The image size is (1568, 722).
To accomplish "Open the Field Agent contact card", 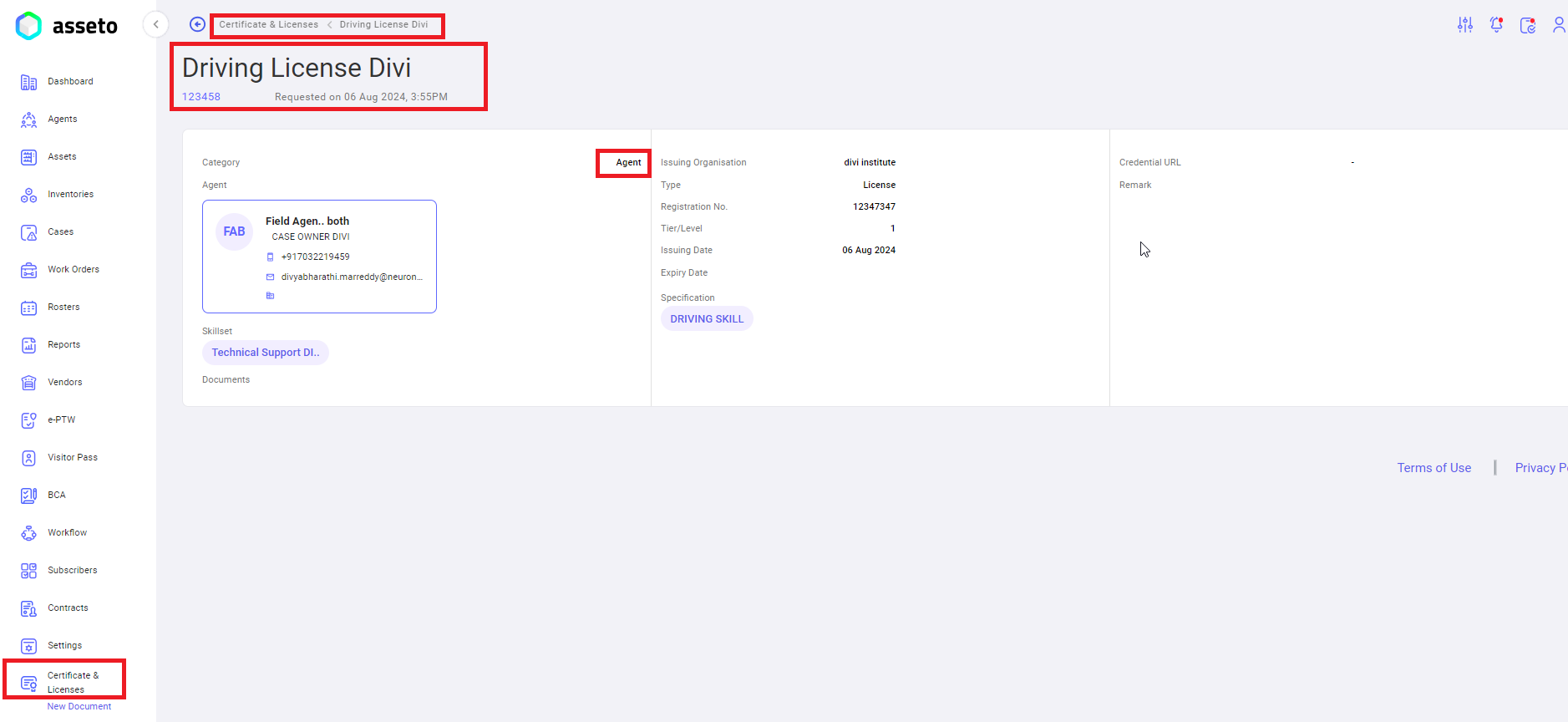I will pos(319,257).
